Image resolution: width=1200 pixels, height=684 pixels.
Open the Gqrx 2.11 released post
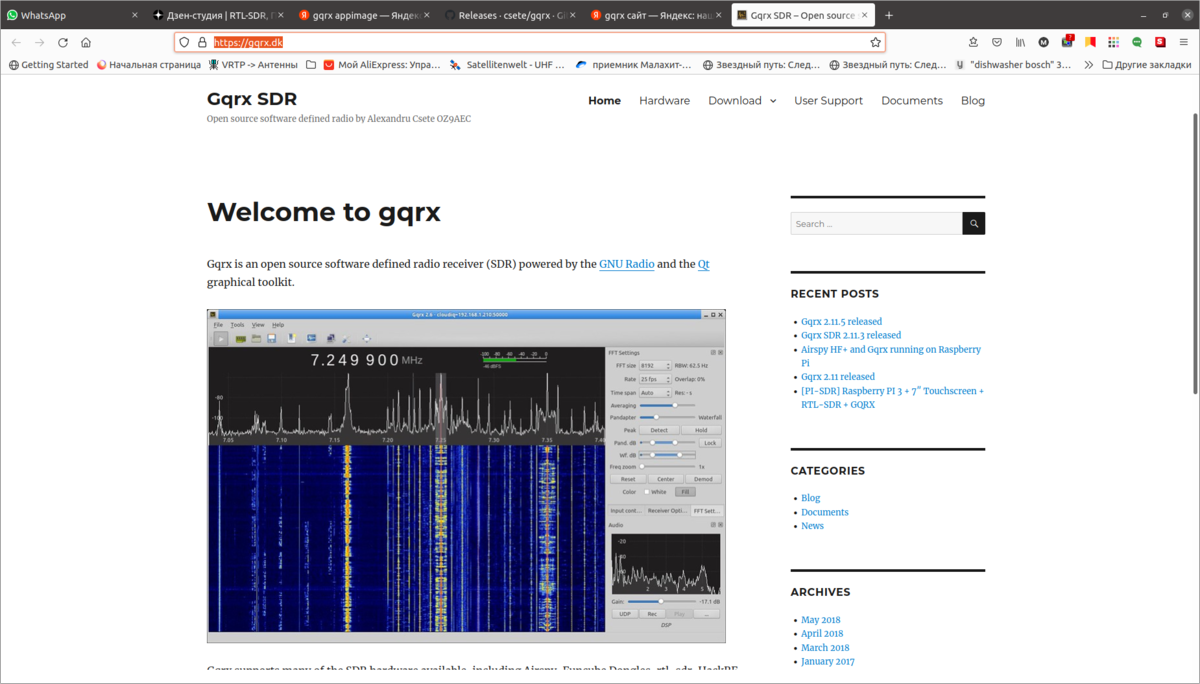click(x=838, y=377)
